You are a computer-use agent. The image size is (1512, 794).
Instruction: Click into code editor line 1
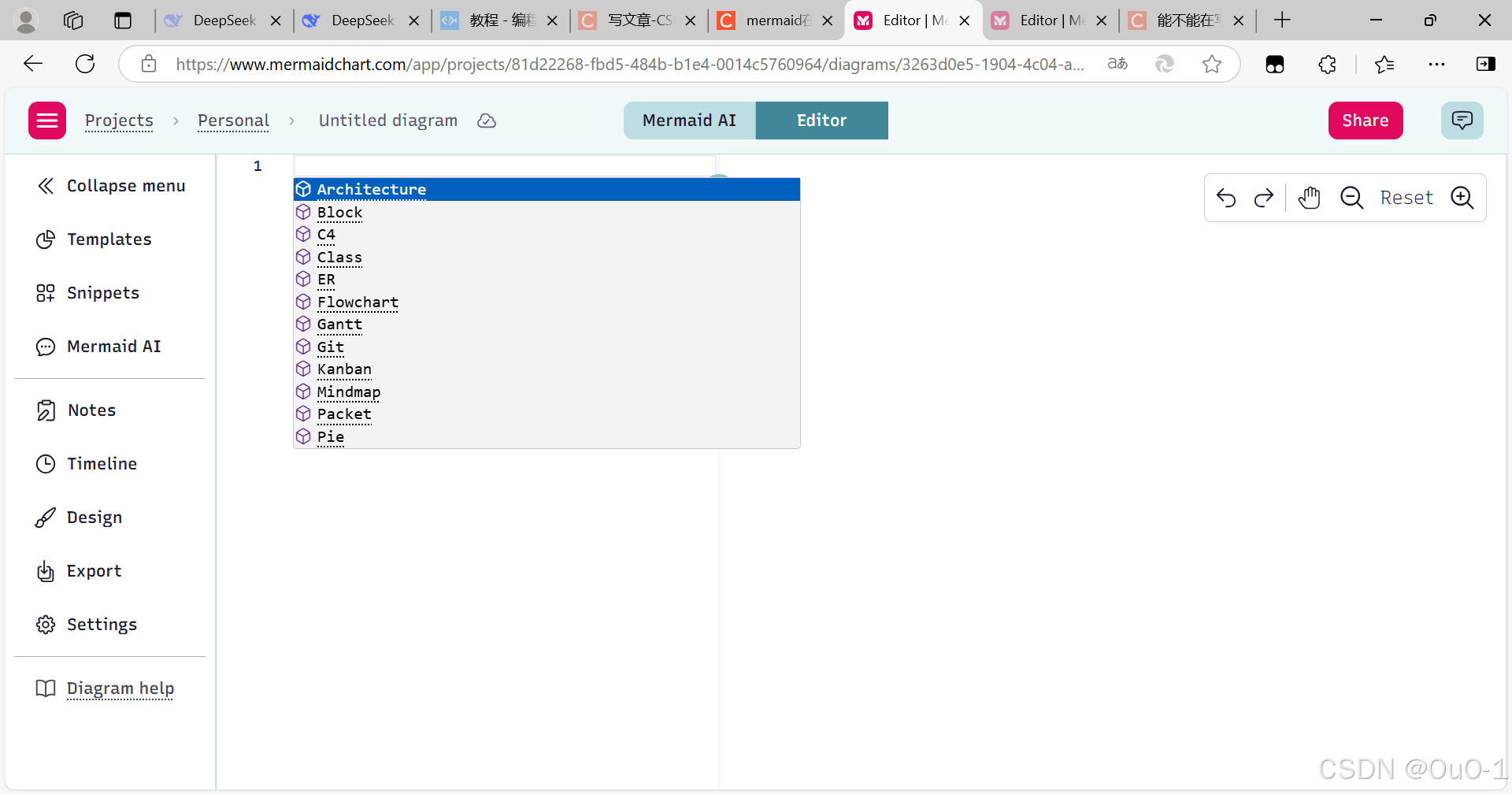(504, 166)
